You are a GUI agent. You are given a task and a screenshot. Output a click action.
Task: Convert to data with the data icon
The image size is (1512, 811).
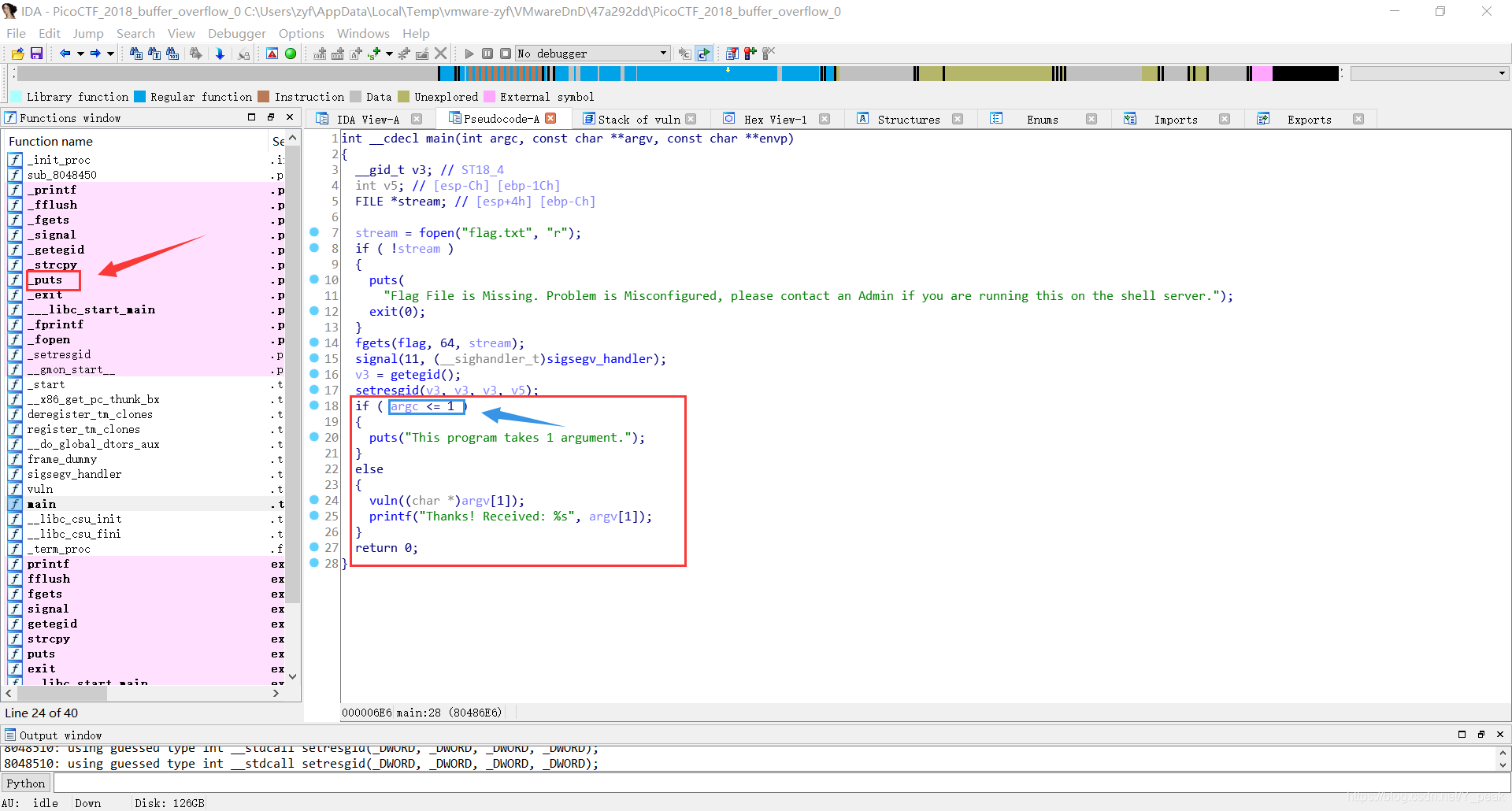[338, 54]
